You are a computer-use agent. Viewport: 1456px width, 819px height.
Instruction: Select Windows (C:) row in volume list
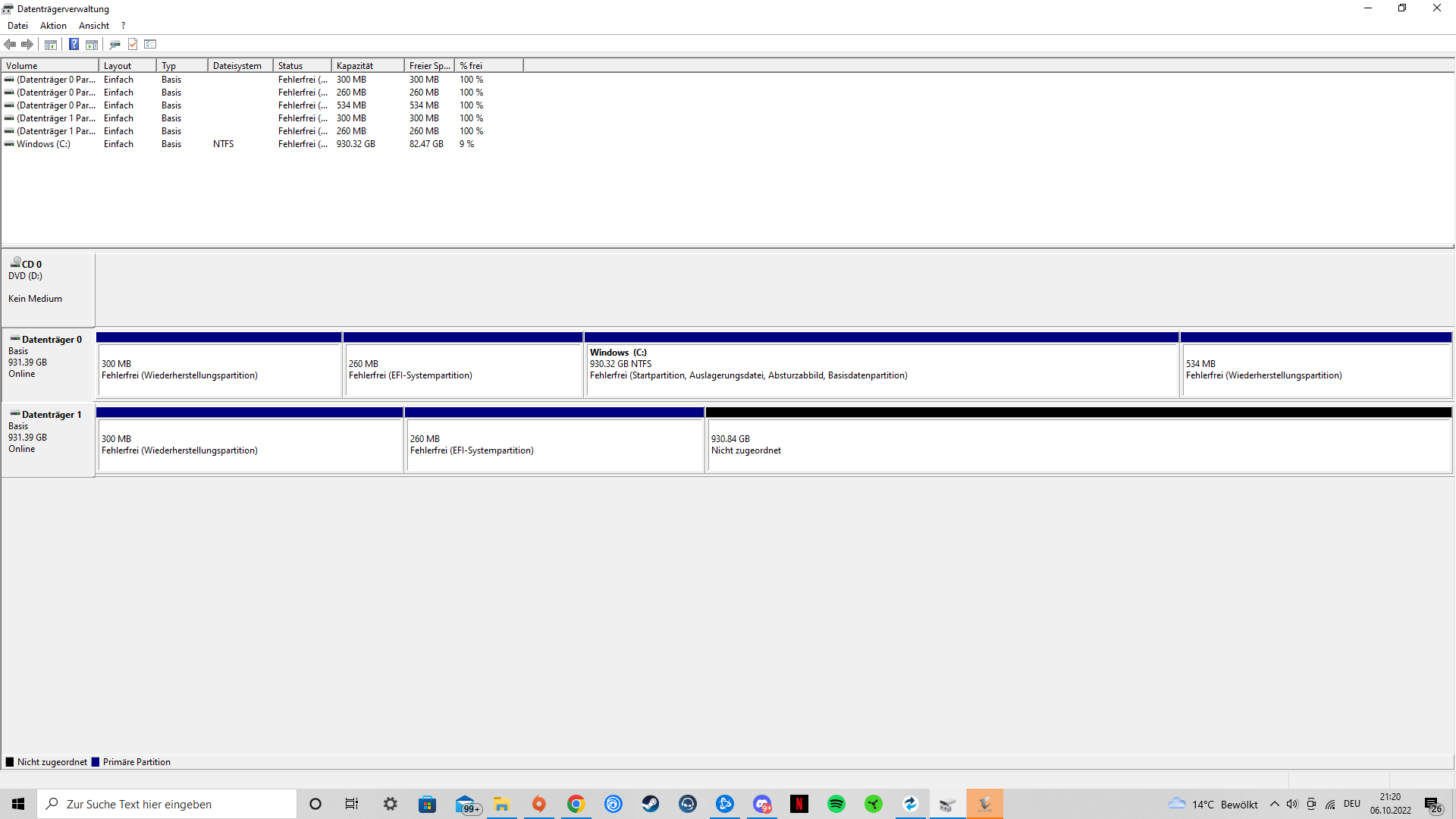point(43,144)
